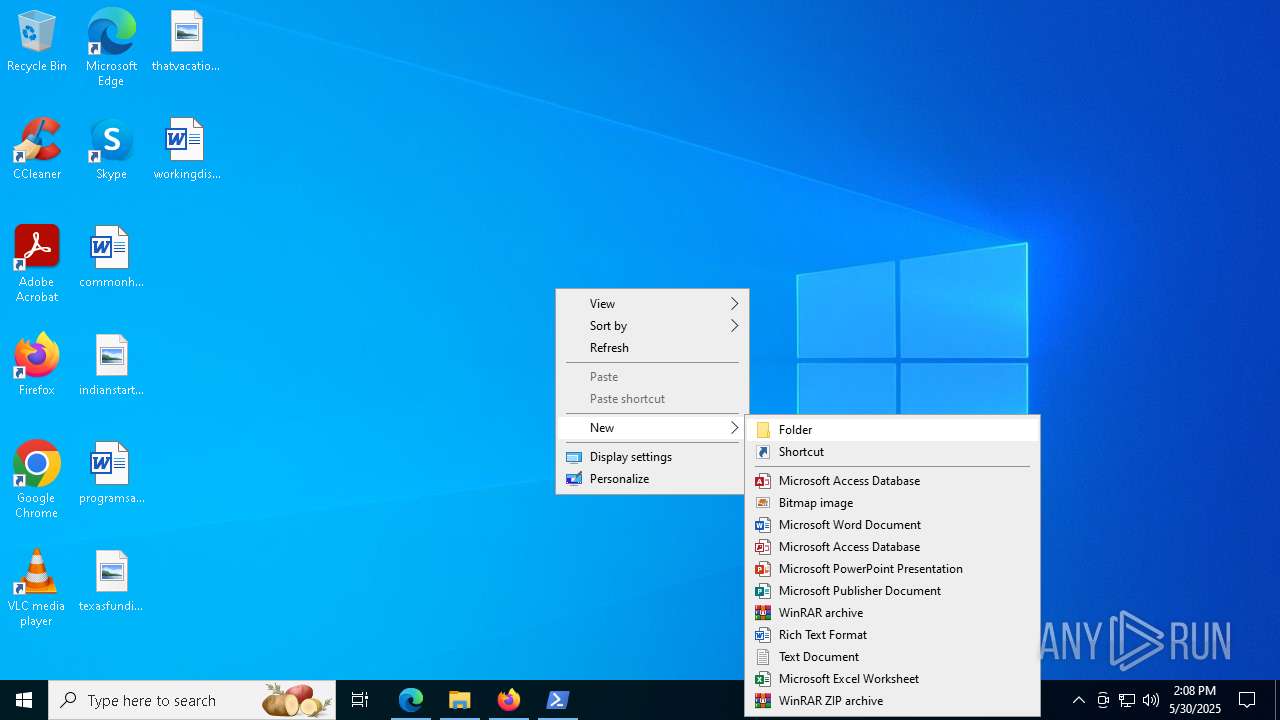
Task: Open the Windows Start menu
Action: coord(24,700)
